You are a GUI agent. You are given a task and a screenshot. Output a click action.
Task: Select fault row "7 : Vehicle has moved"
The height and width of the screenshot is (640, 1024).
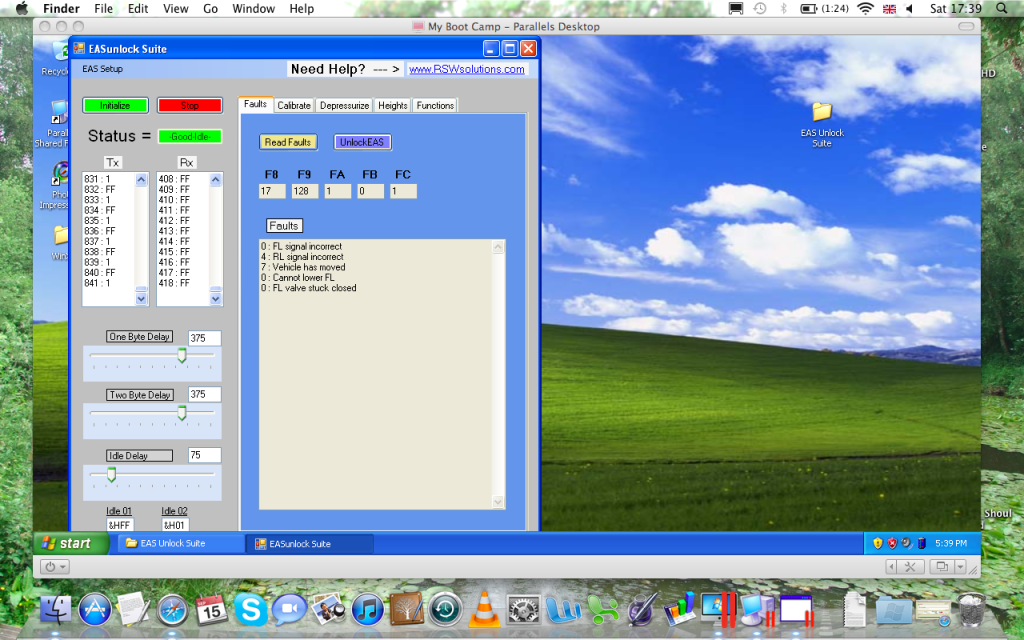pos(303,267)
